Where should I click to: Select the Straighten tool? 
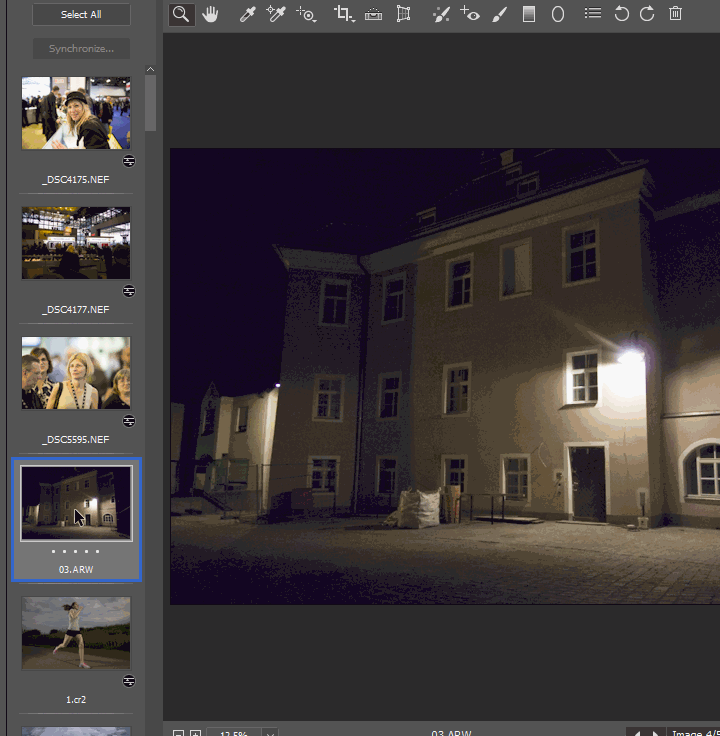coord(373,14)
